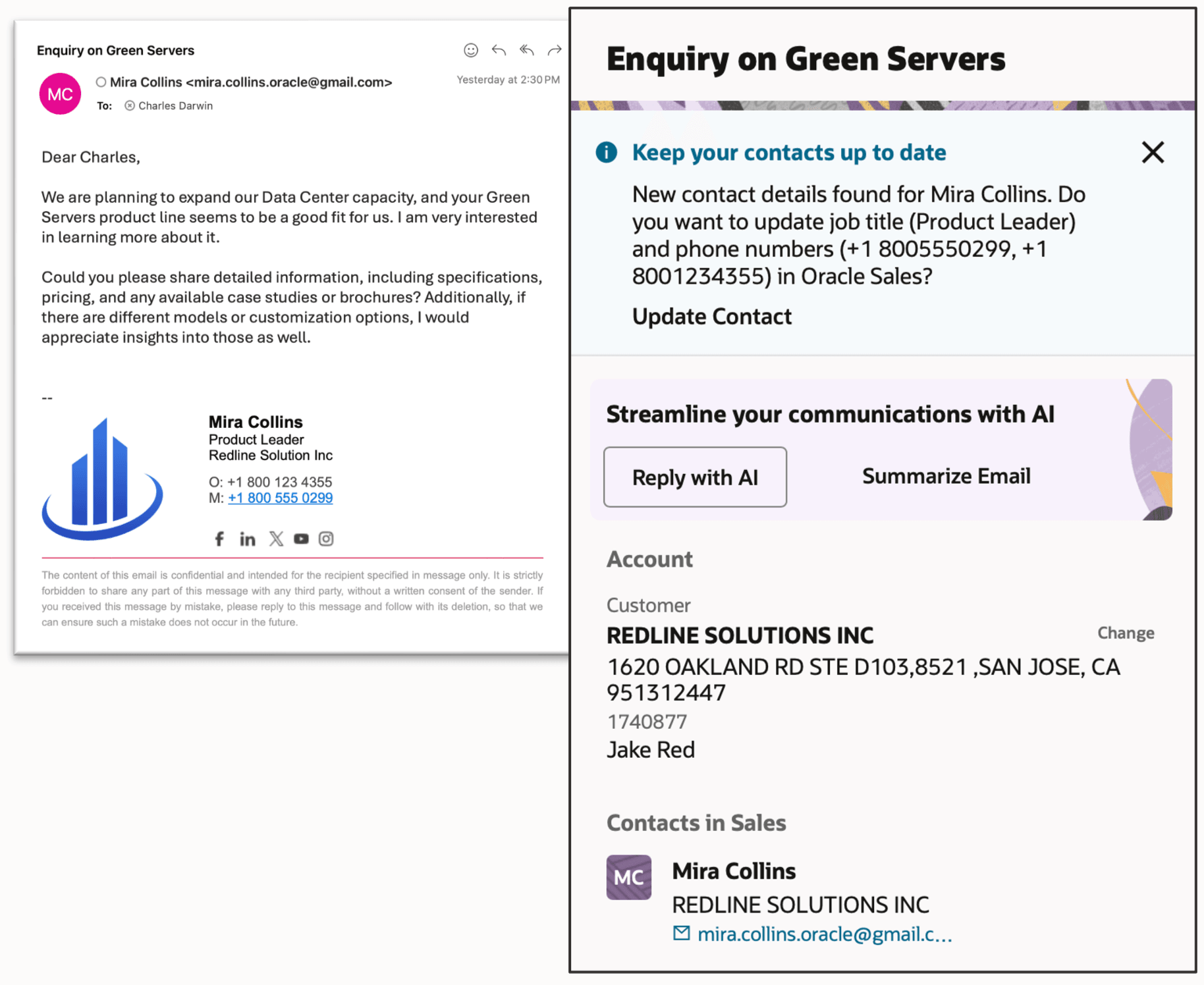The image size is (1204, 985).
Task: Open the emoji reaction icon in email header
Action: pyautogui.click(x=470, y=50)
